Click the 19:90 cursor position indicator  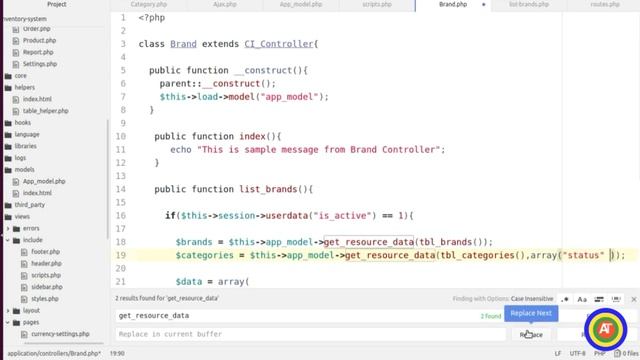pos(117,353)
